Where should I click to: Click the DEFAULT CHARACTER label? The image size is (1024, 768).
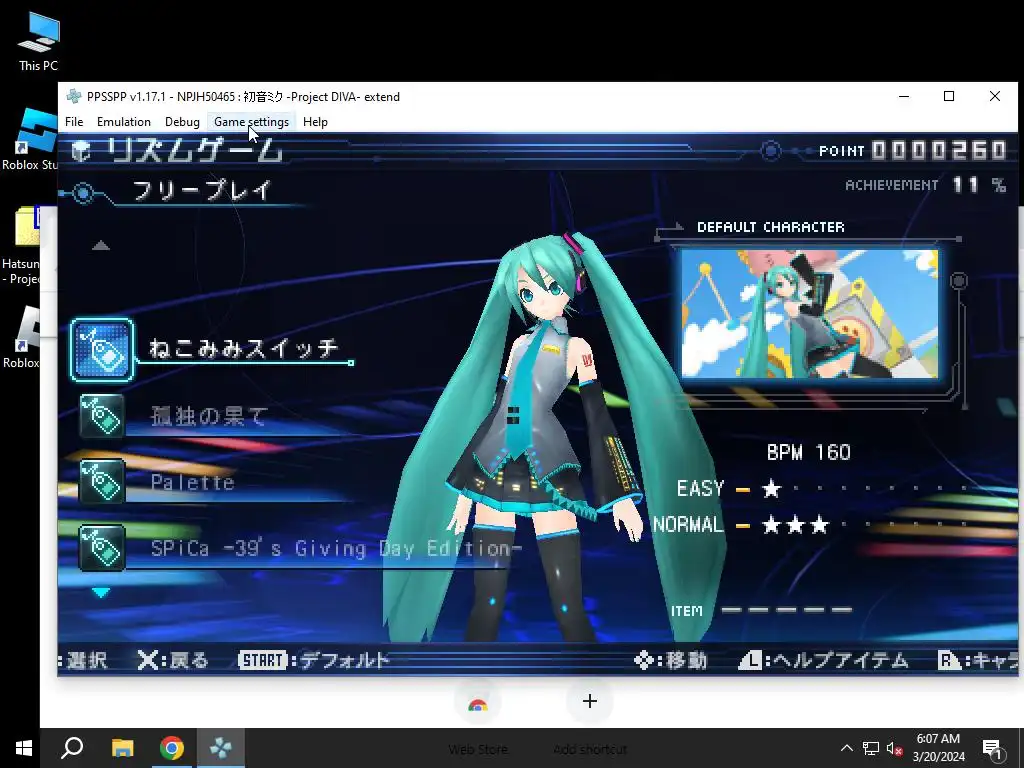click(771, 227)
